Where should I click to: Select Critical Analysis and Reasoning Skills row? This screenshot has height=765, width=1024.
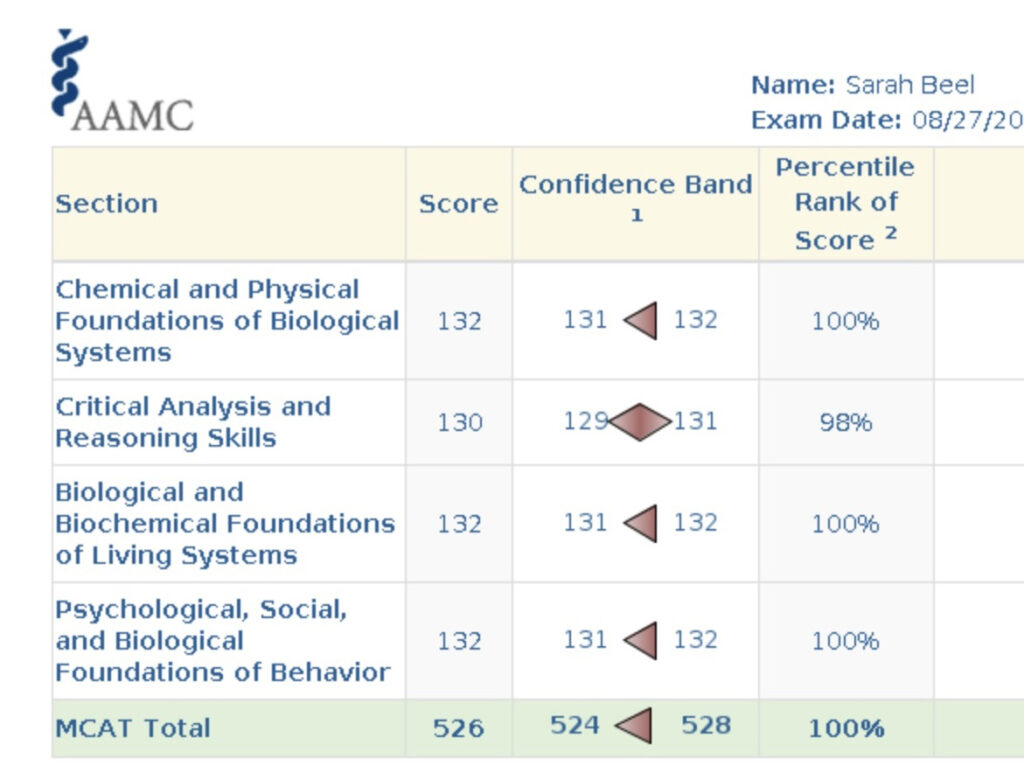(x=193, y=422)
